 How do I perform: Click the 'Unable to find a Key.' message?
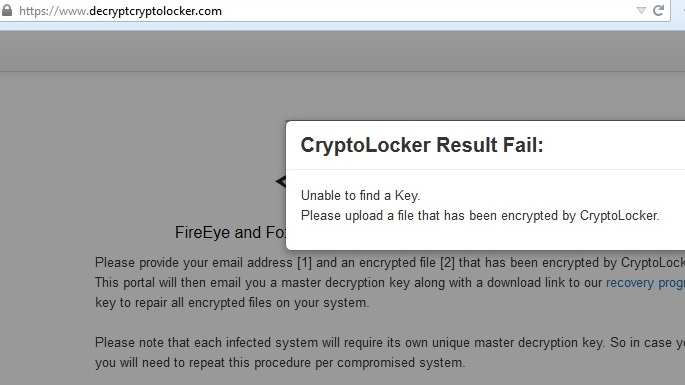click(360, 195)
